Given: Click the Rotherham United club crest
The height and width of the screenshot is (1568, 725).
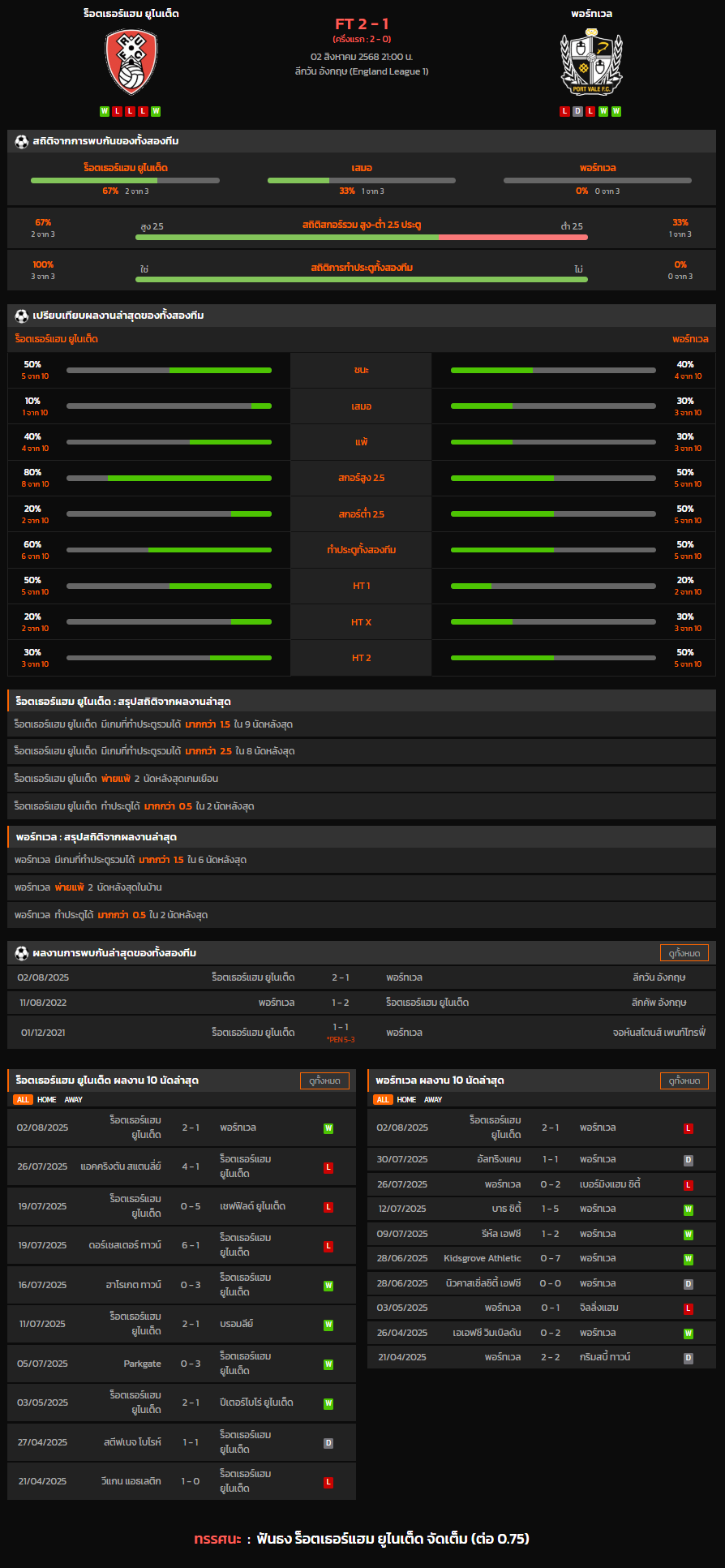Looking at the screenshot, I should pyautogui.click(x=131, y=62).
